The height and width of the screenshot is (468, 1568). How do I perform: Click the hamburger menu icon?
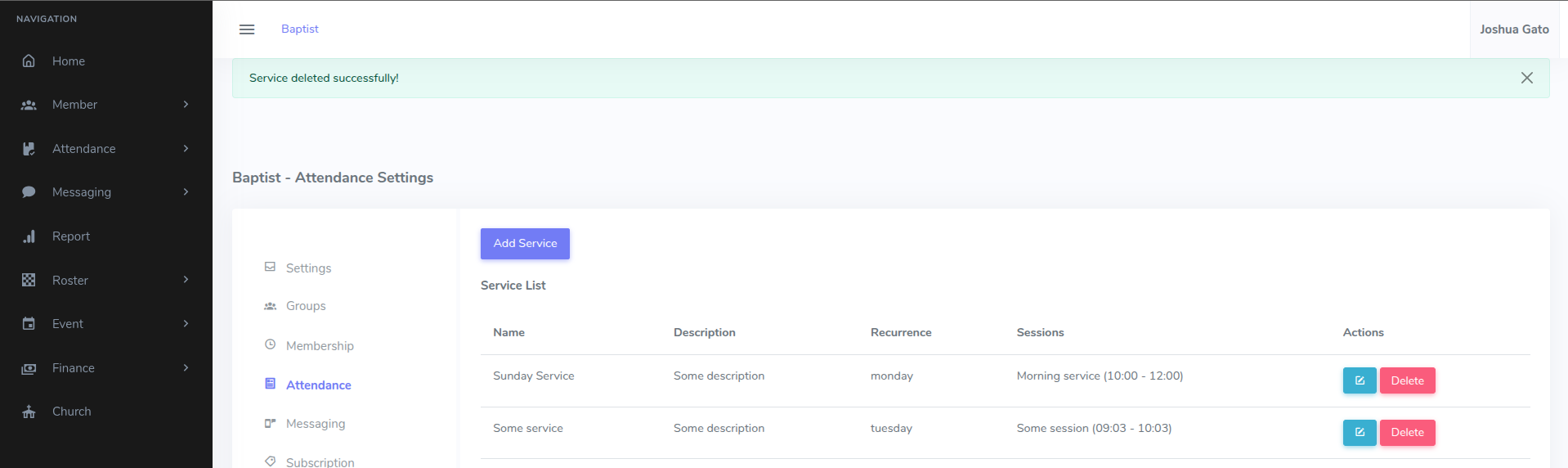click(247, 29)
